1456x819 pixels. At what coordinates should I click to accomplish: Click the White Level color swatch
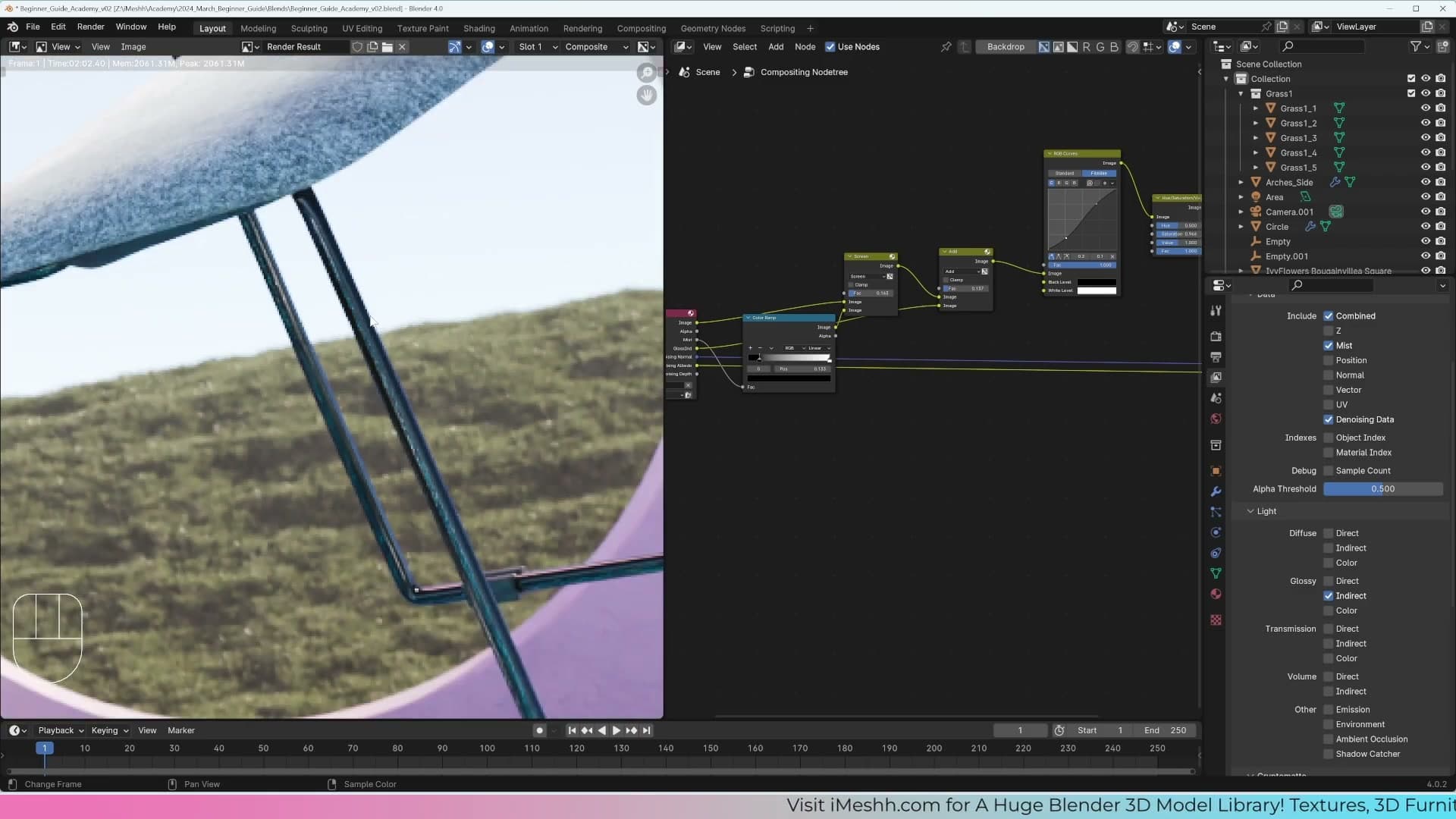point(1097,290)
